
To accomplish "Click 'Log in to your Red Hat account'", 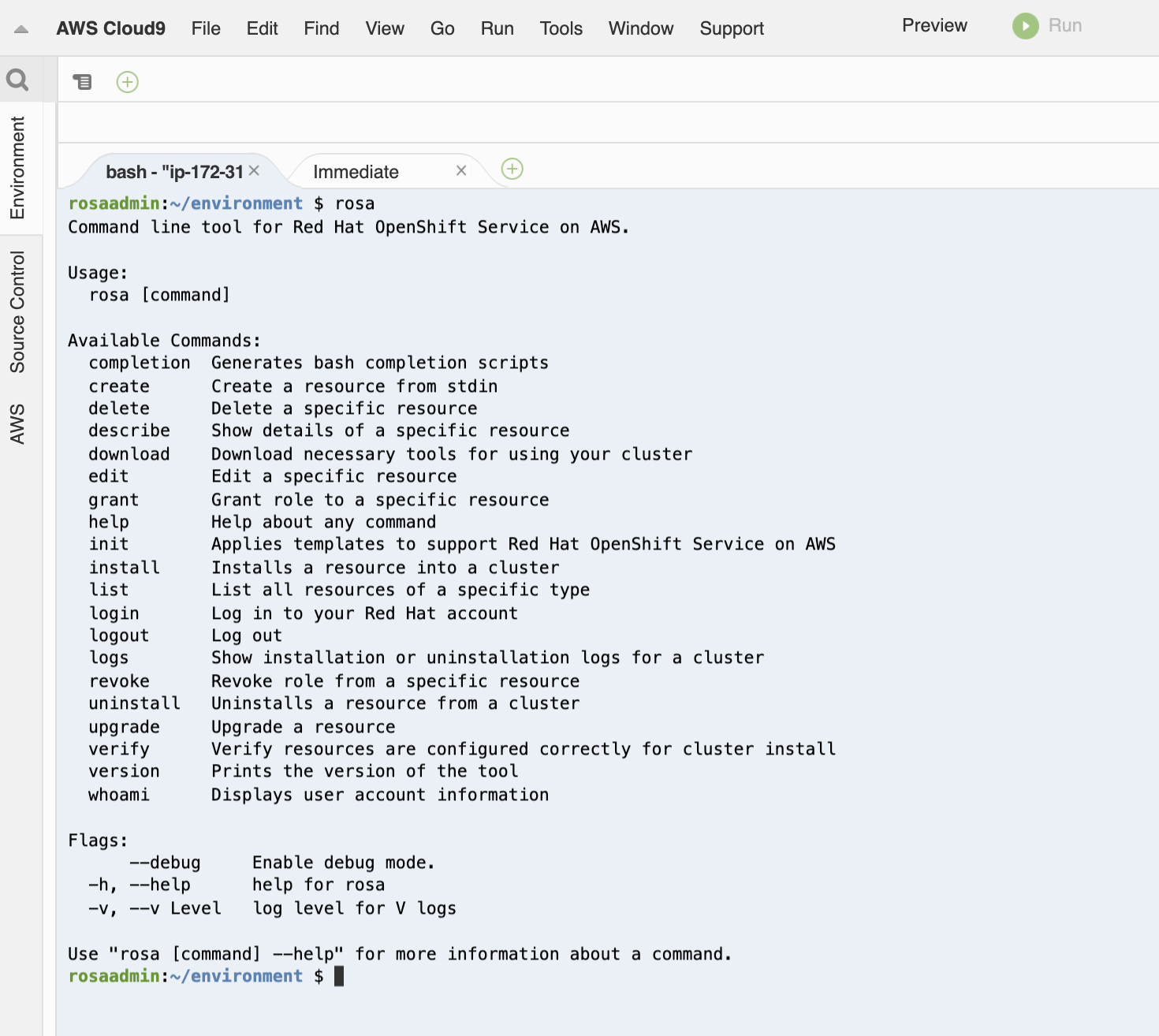I will (365, 613).
